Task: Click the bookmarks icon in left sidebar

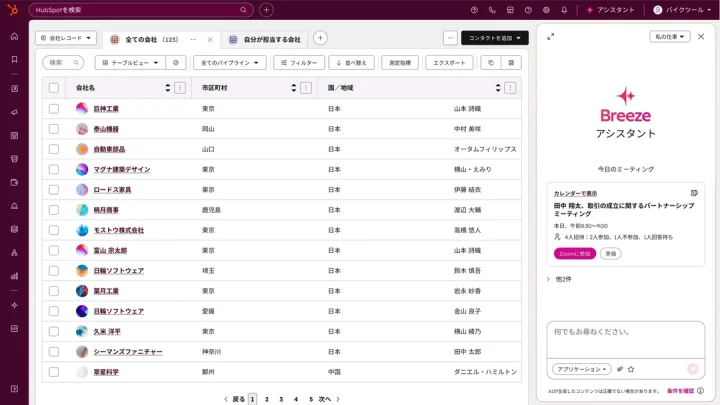Action: pyautogui.click(x=14, y=59)
